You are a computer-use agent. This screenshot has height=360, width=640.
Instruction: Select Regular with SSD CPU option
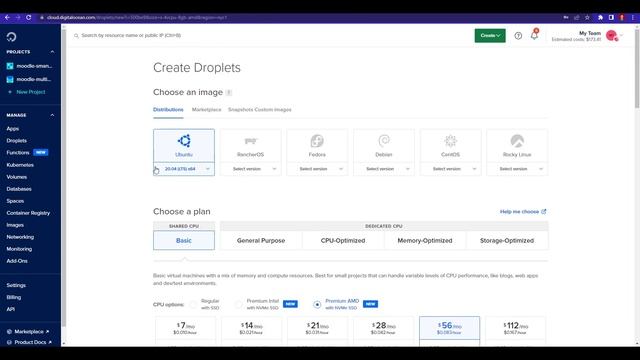click(193, 304)
